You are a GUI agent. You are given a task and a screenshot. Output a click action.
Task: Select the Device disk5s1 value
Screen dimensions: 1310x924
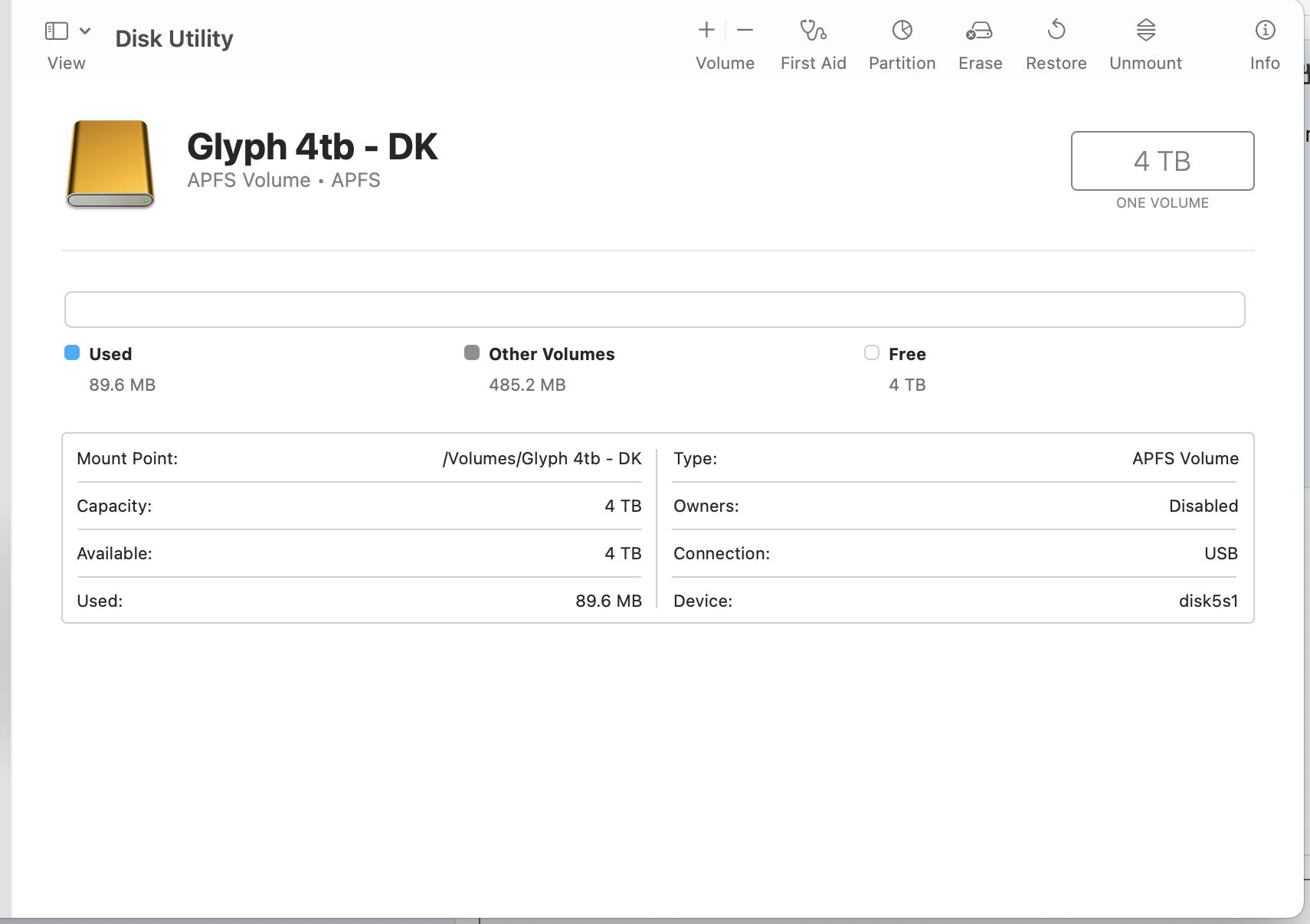[x=1208, y=601]
